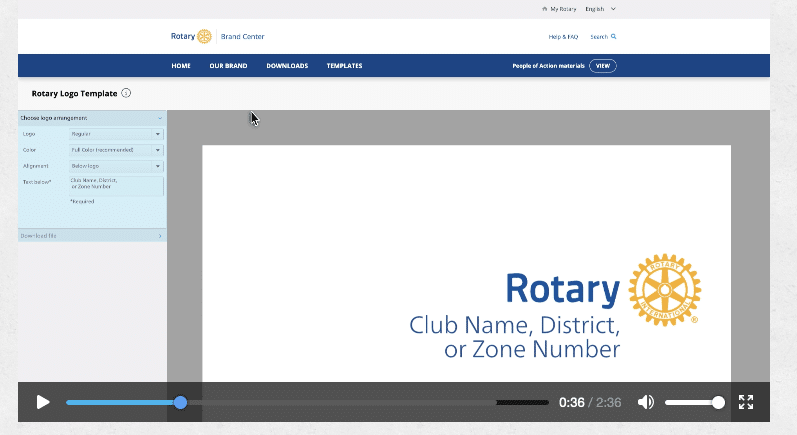This screenshot has height=435, width=797.
Task: Open the OUR BRAND menu
Action: [228, 66]
